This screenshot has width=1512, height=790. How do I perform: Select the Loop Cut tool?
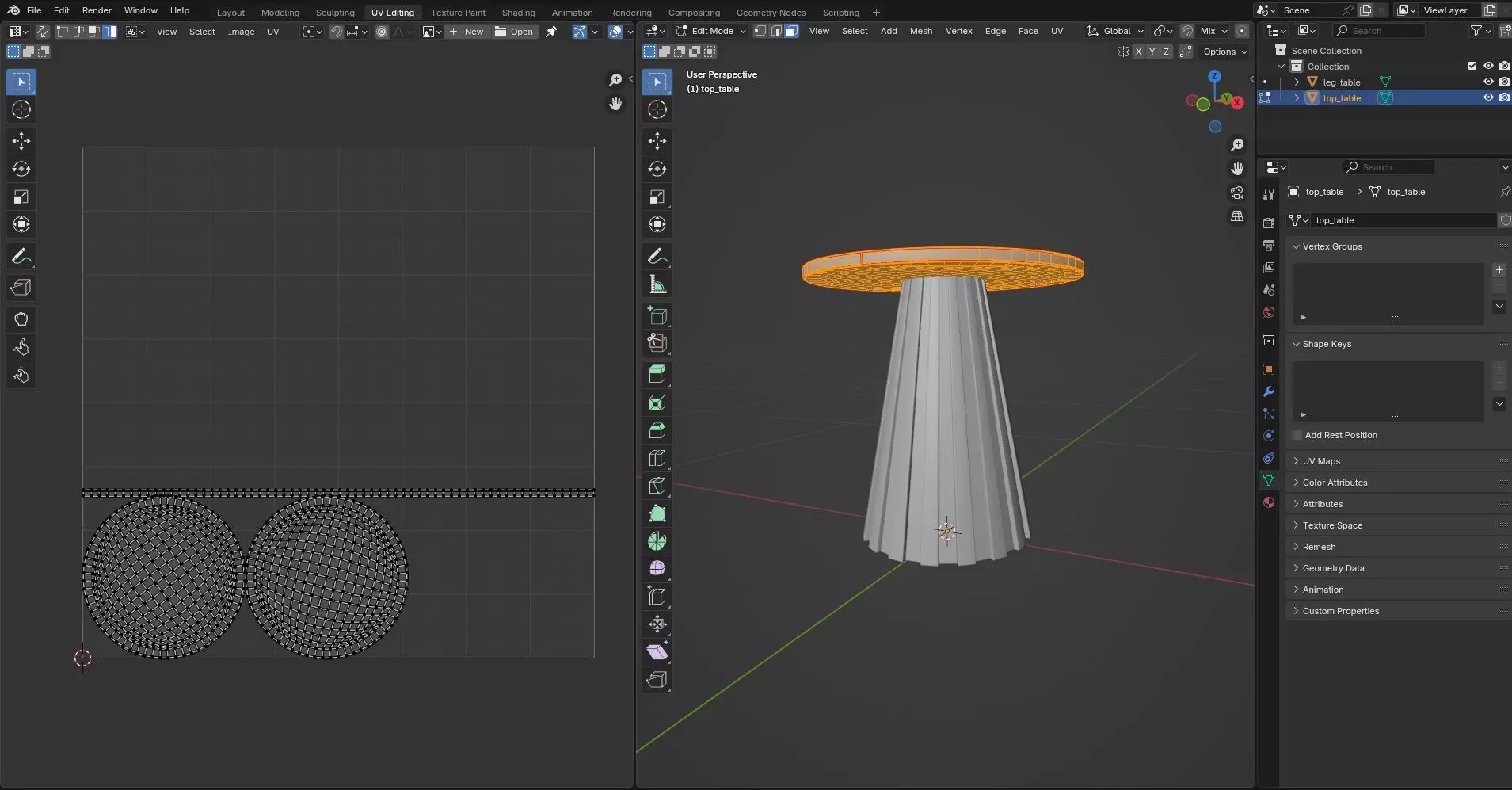point(657,458)
